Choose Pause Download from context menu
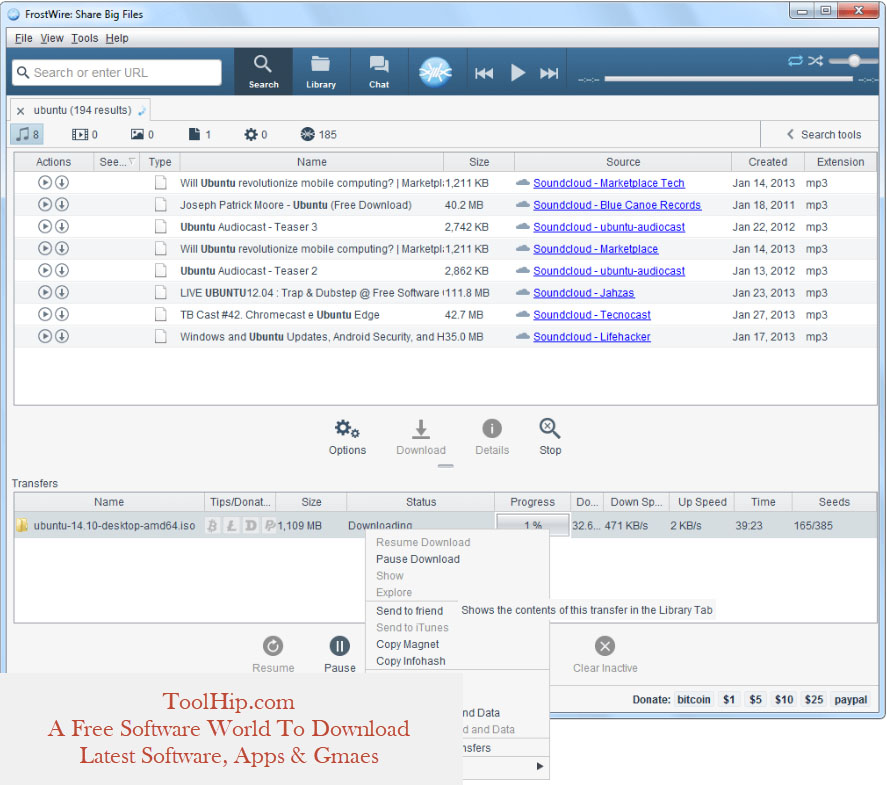Screen dimensions: 887x785 click(x=417, y=559)
